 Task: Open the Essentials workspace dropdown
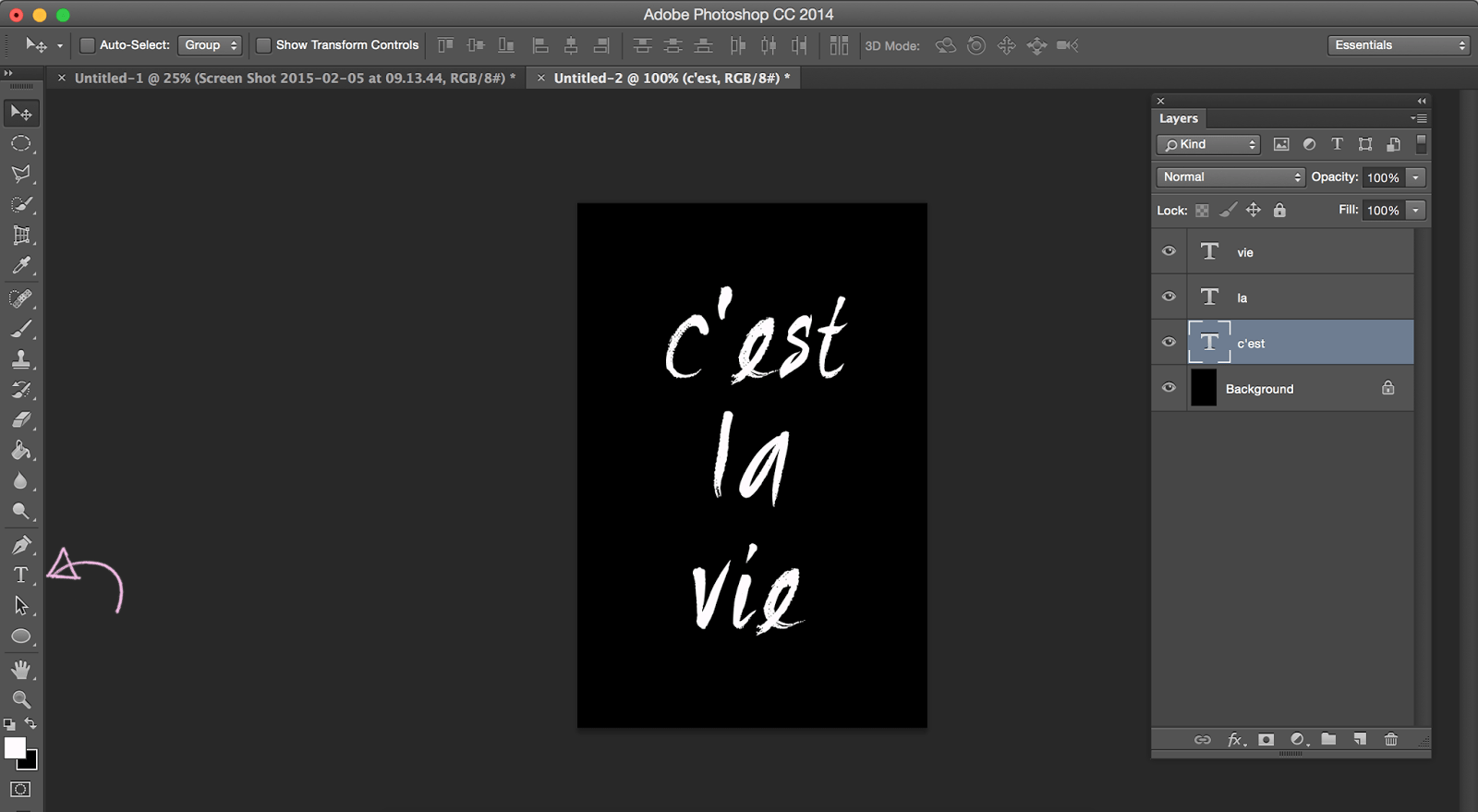1399,44
